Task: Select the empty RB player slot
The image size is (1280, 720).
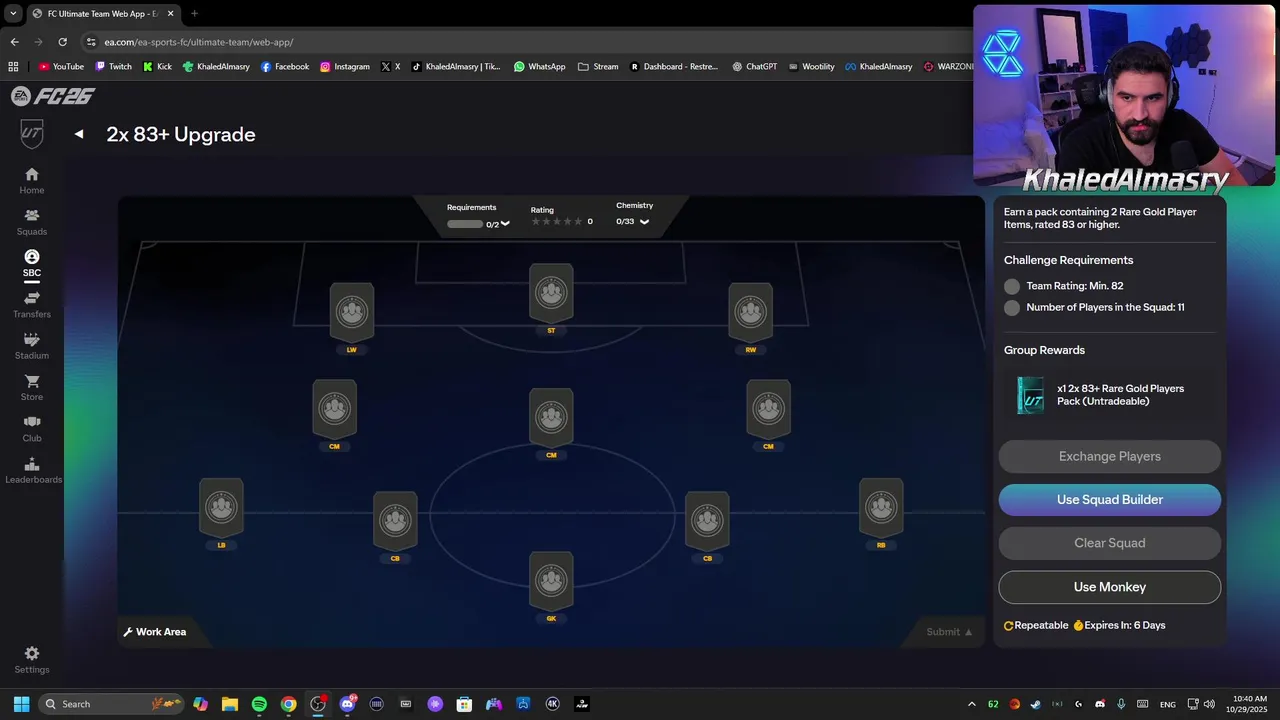Action: [881, 508]
